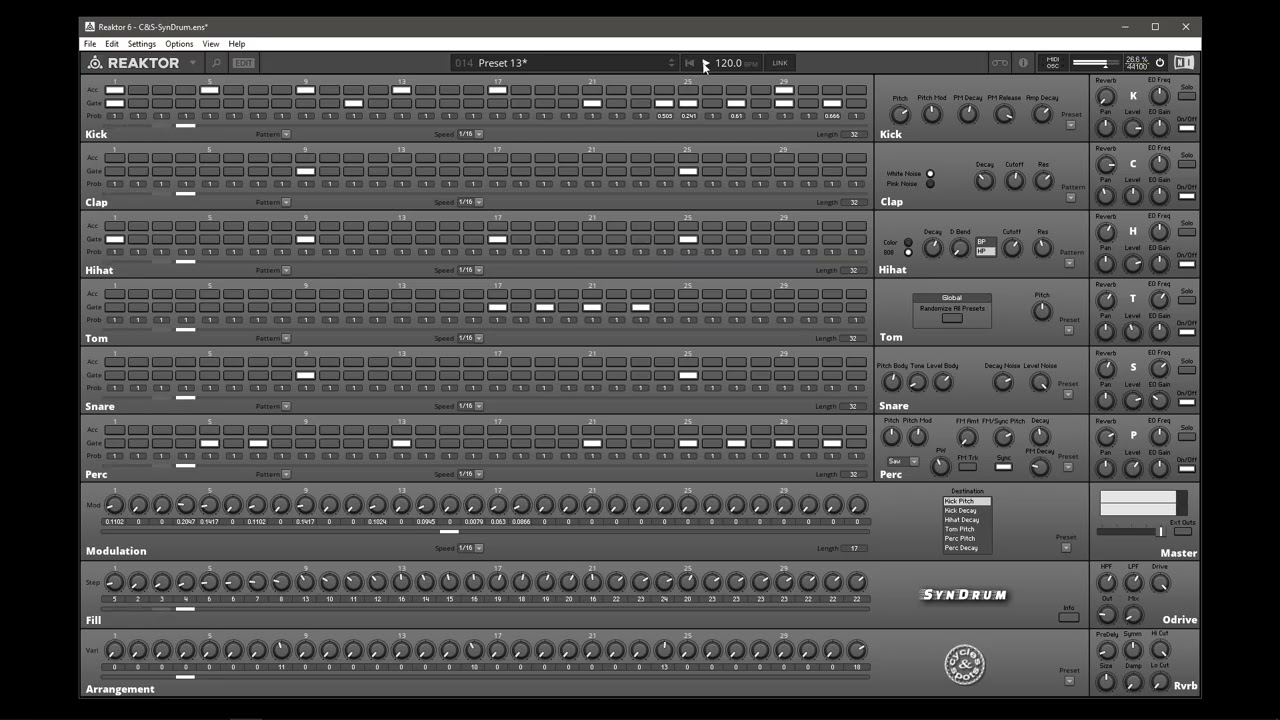The image size is (1280, 720).
Task: Click the Perc FM Amt knob
Action: click(967, 438)
